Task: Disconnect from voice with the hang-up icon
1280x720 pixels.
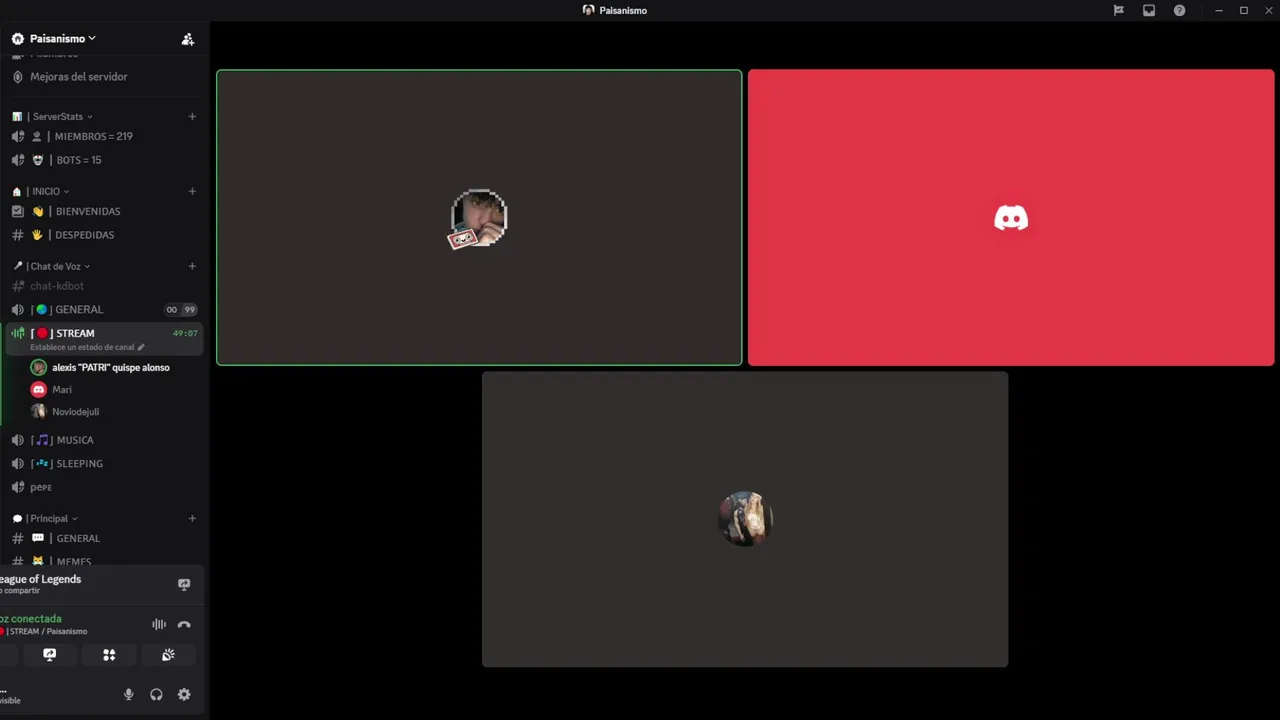Action: pyautogui.click(x=184, y=625)
